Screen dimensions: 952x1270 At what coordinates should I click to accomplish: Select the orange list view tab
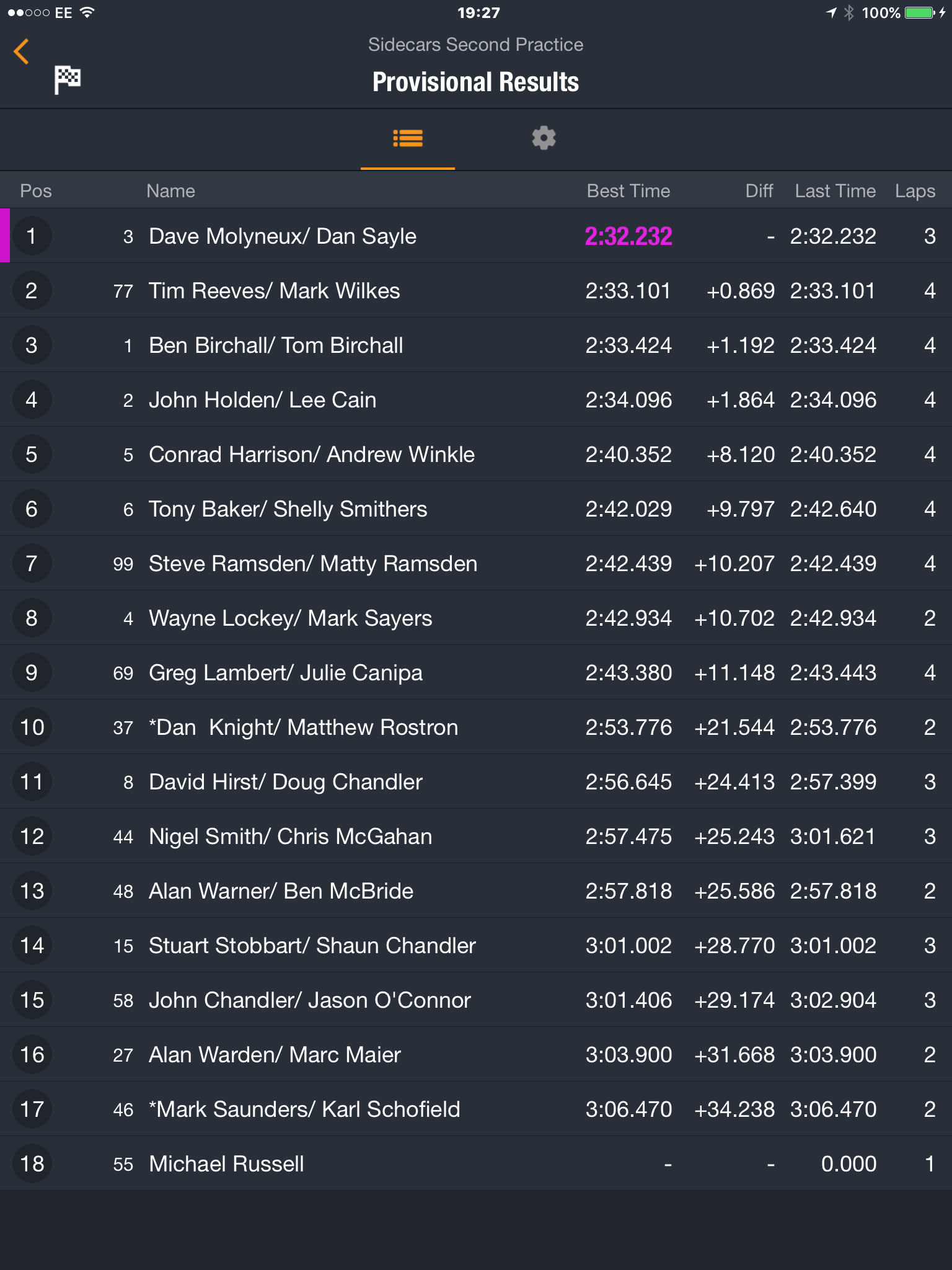tap(408, 138)
